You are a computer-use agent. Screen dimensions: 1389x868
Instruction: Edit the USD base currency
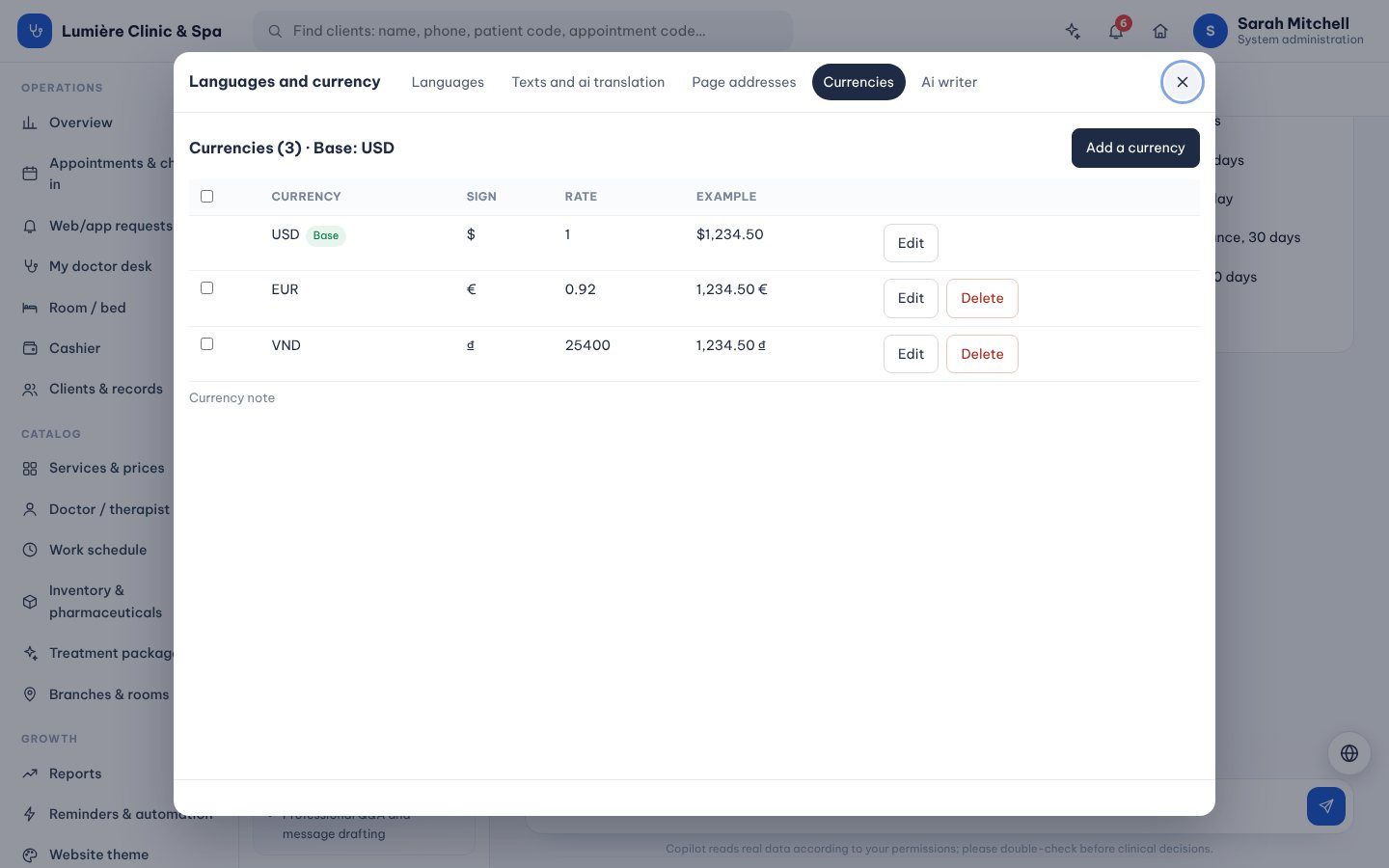click(911, 243)
